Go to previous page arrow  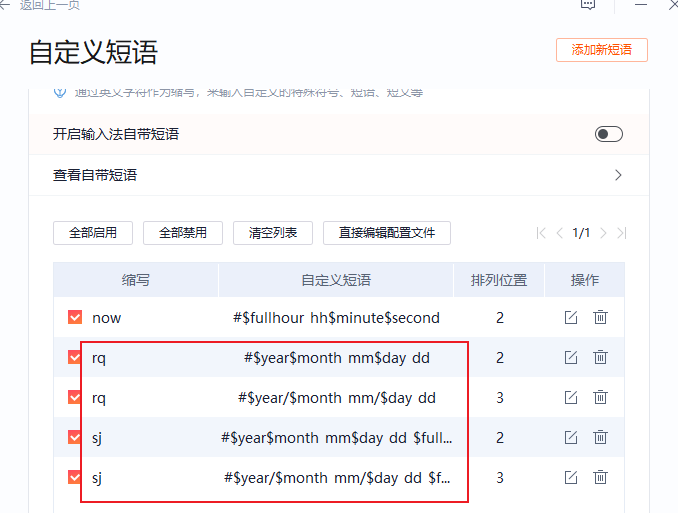(x=560, y=233)
